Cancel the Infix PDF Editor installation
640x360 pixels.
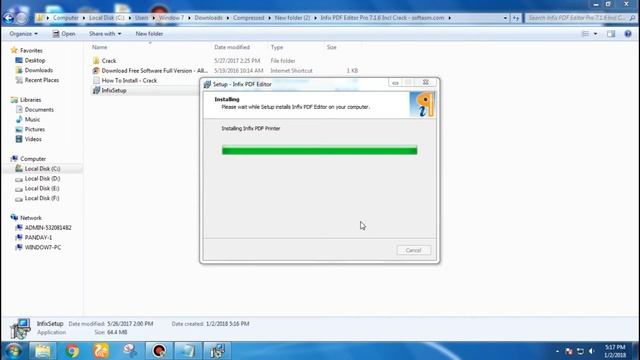[413, 250]
